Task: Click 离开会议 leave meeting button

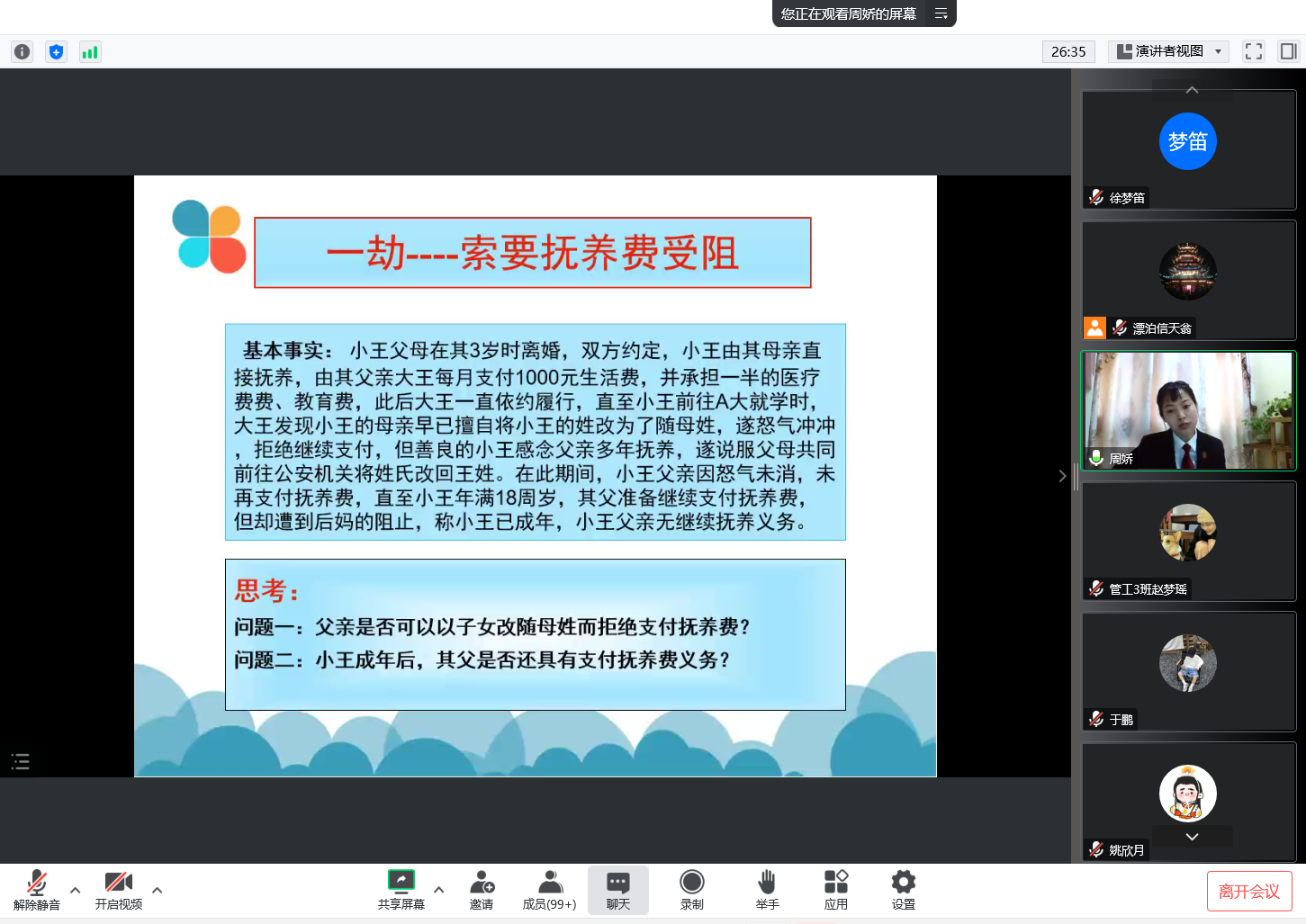Action: (1248, 891)
